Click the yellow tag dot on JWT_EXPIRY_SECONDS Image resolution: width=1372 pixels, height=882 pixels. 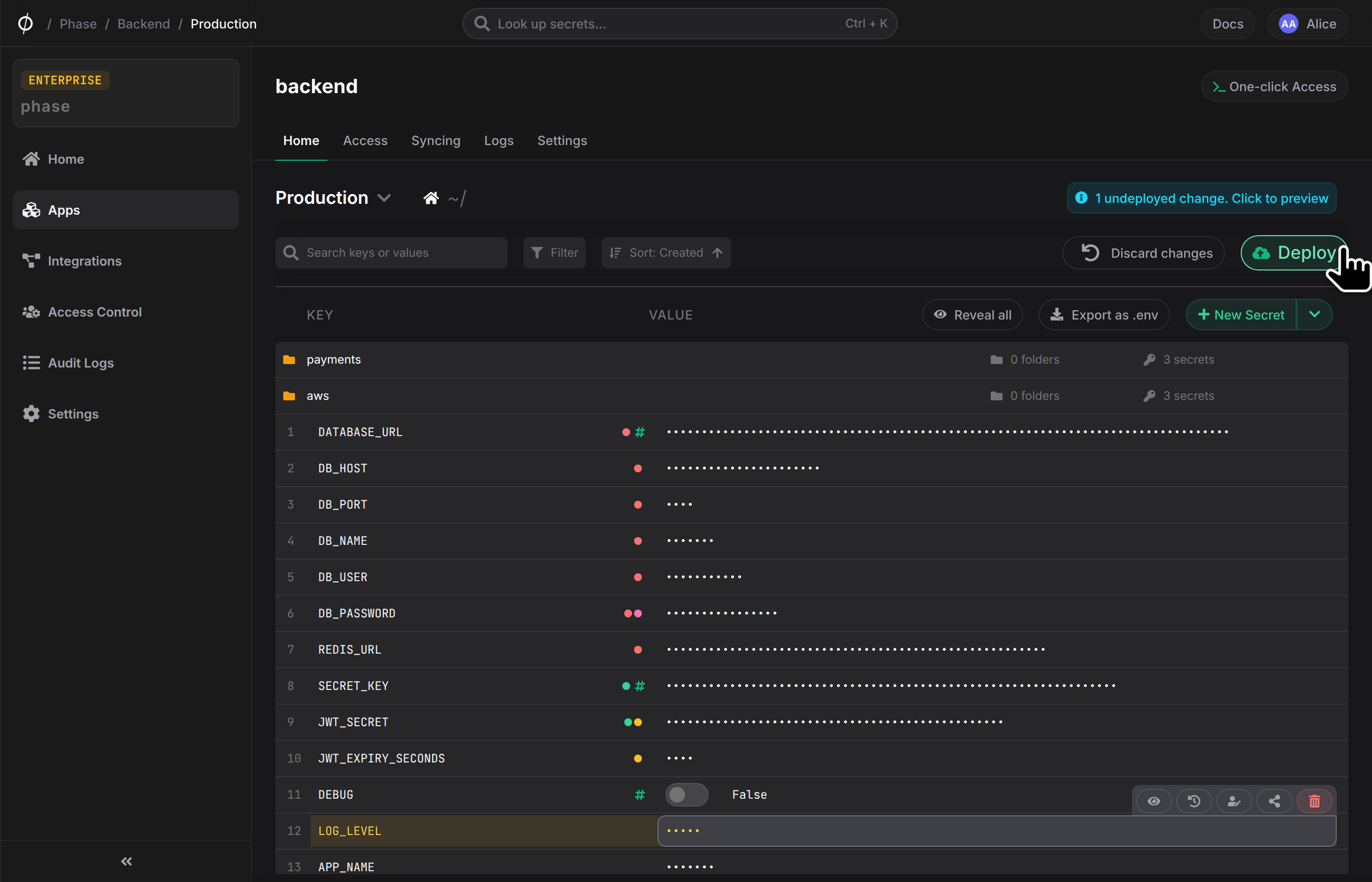click(x=637, y=759)
